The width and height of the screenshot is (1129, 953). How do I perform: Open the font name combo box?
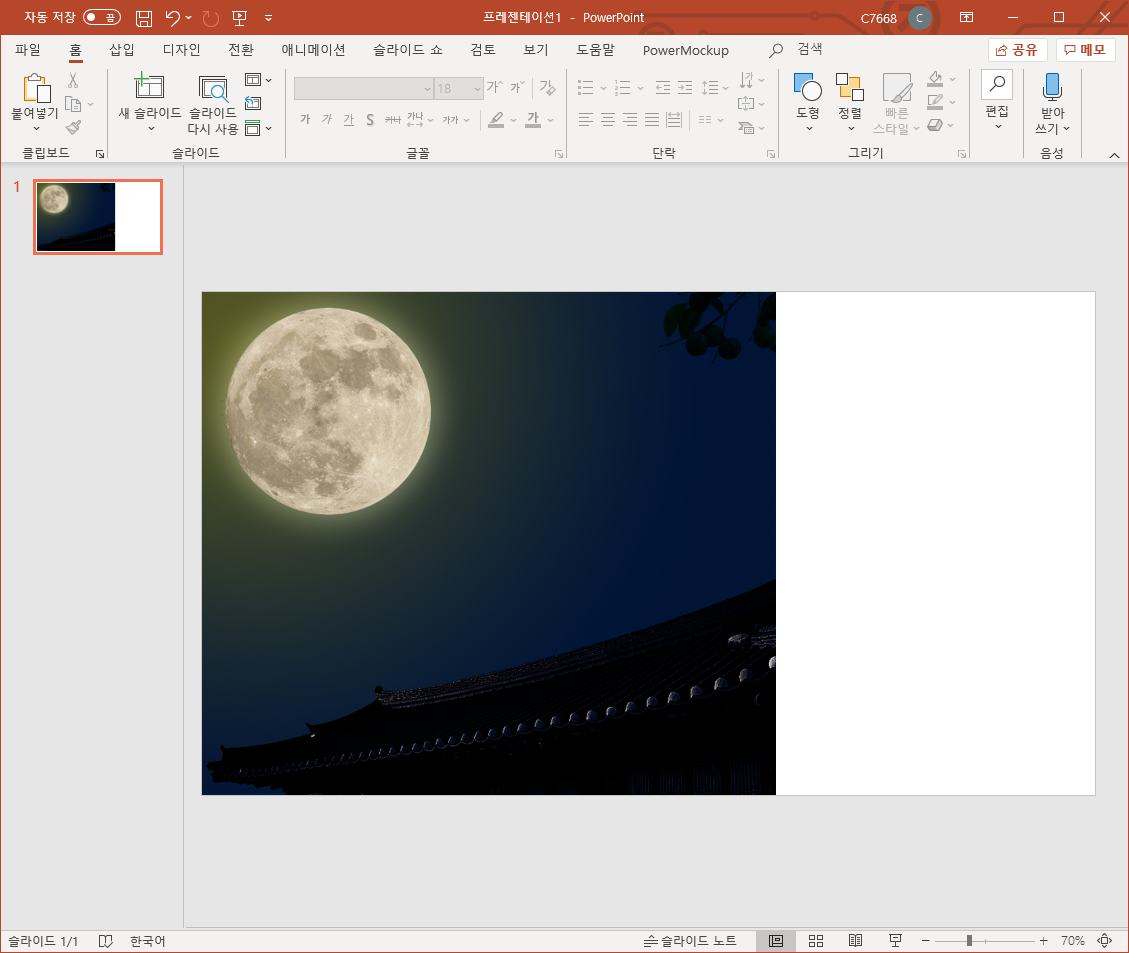[x=363, y=89]
